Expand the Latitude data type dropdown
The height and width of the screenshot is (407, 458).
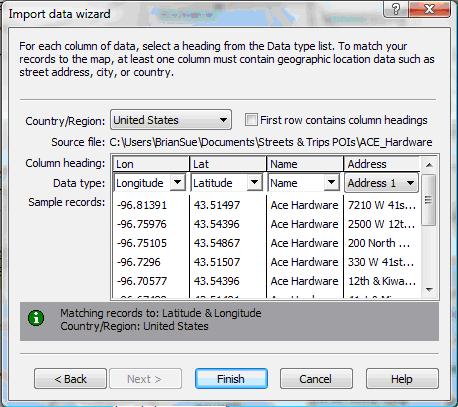point(254,183)
